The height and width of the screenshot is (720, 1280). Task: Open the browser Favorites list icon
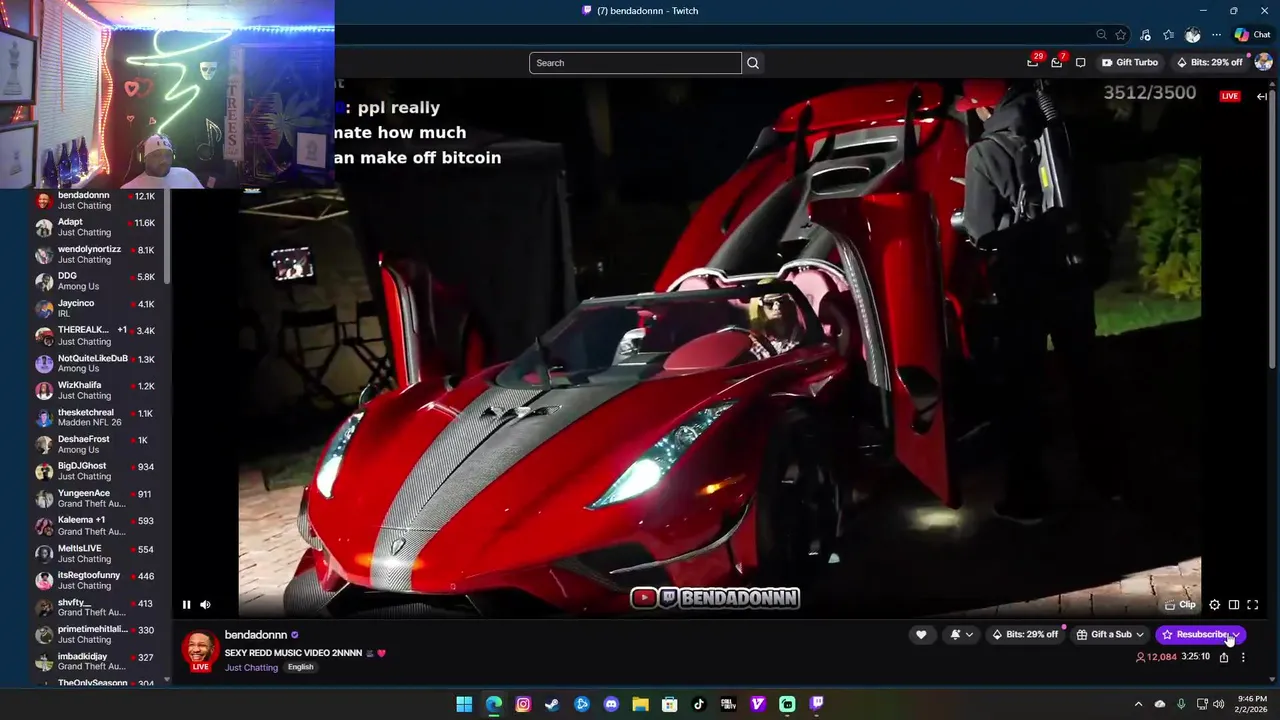click(1168, 35)
